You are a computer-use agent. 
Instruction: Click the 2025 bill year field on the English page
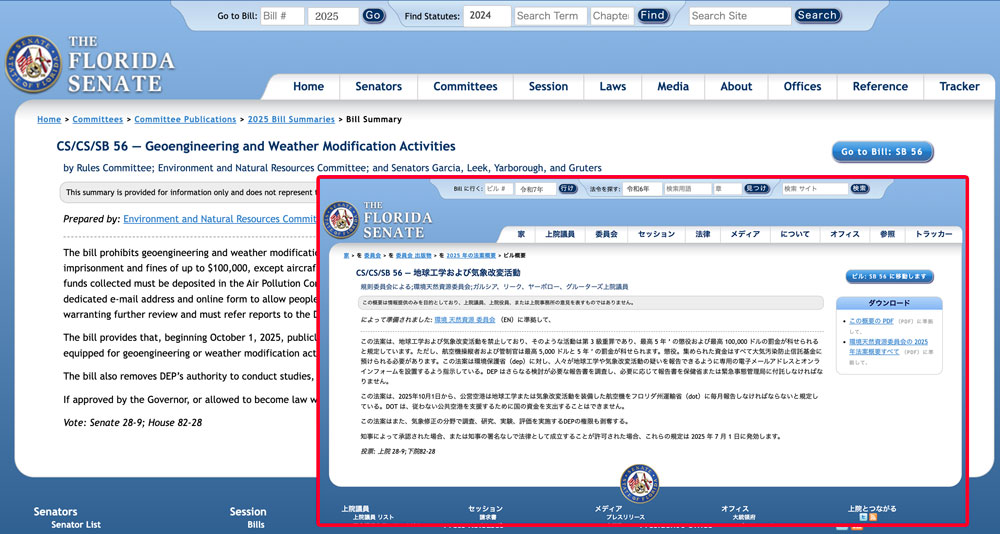click(333, 16)
